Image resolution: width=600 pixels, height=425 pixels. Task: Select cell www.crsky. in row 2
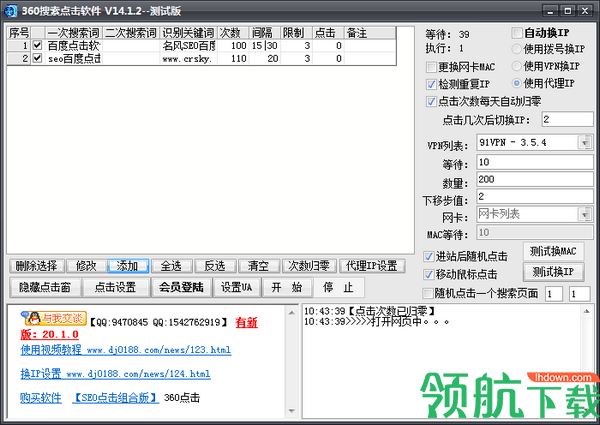188,59
